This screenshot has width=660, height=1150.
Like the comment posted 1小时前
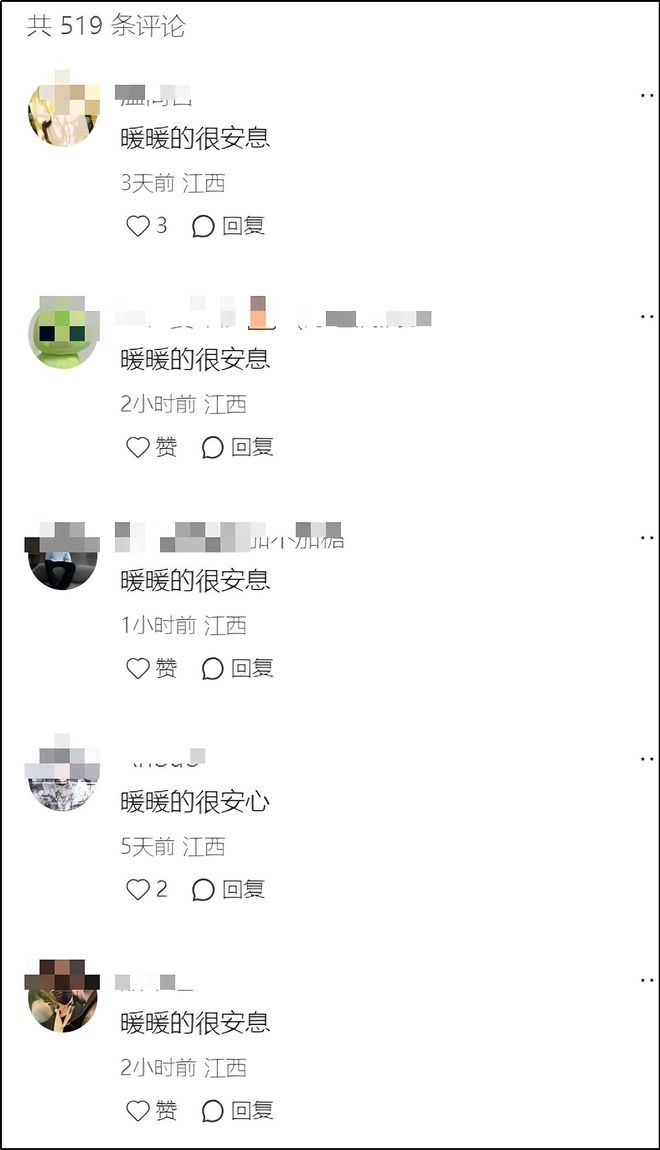coord(138,669)
